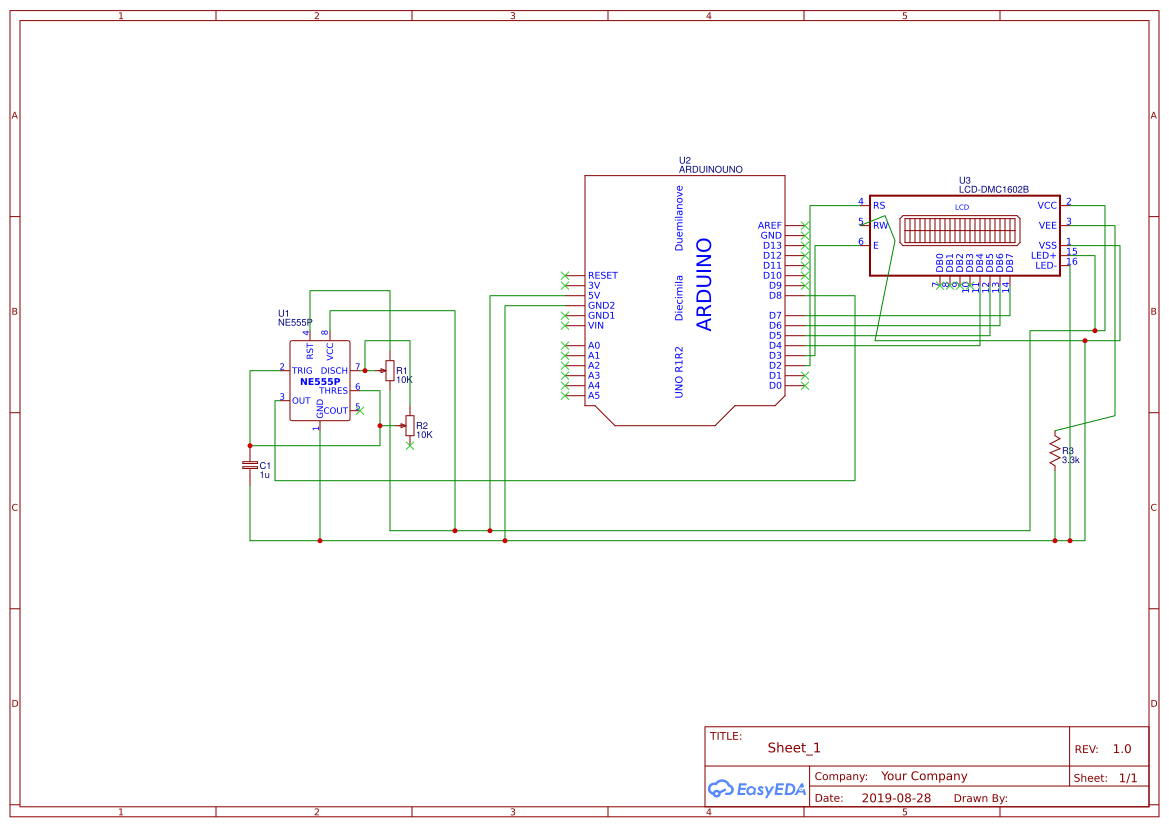Select the 5V pin on the Arduino
The height and width of the screenshot is (827, 1169).
click(x=594, y=295)
